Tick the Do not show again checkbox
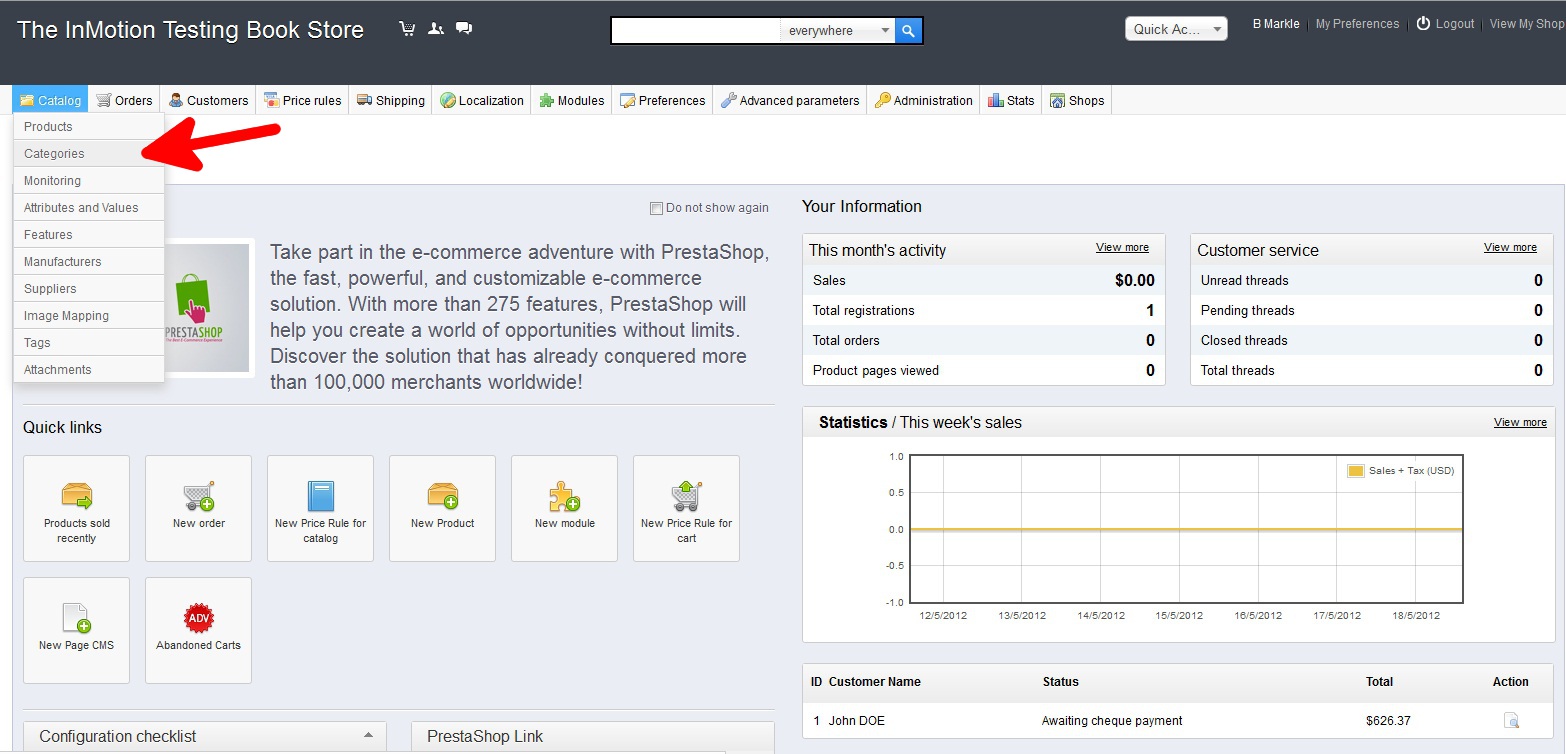 tap(656, 208)
